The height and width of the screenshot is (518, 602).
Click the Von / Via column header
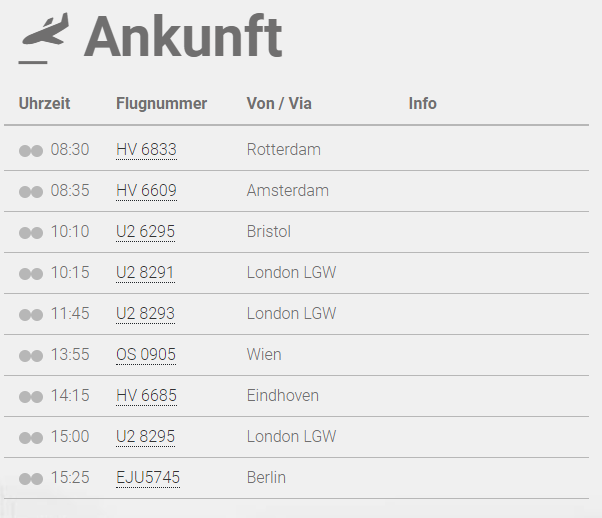coord(279,104)
